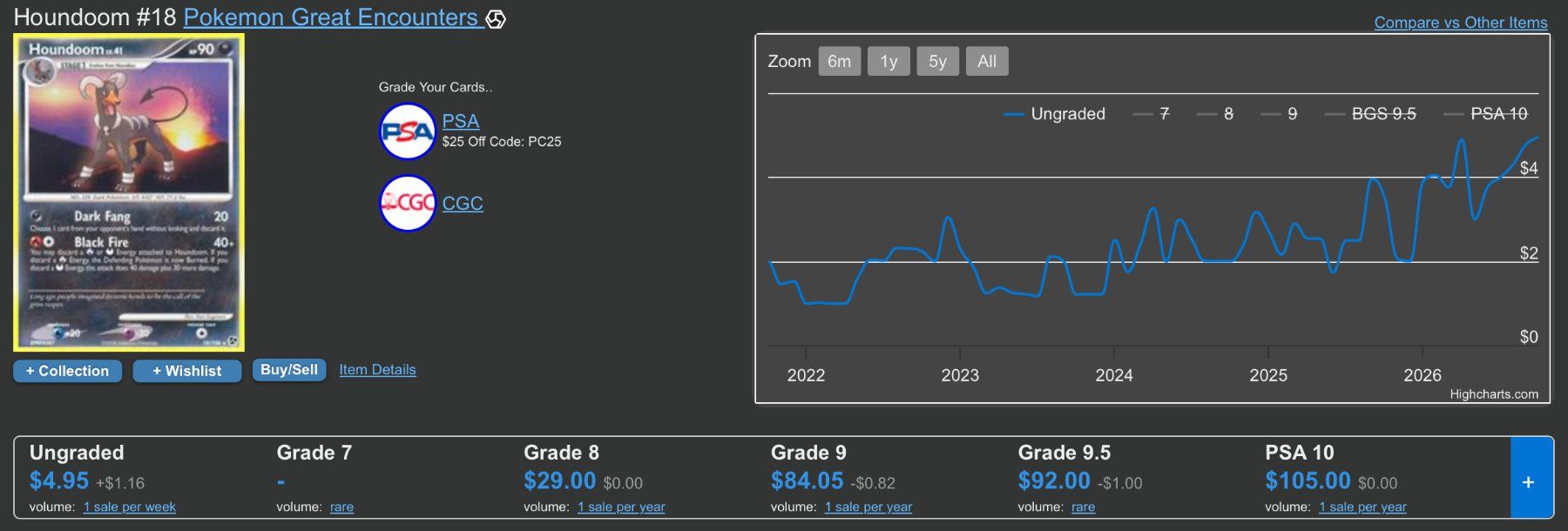Set chart zoom to All
This screenshot has height=531, width=1568.
click(x=987, y=61)
